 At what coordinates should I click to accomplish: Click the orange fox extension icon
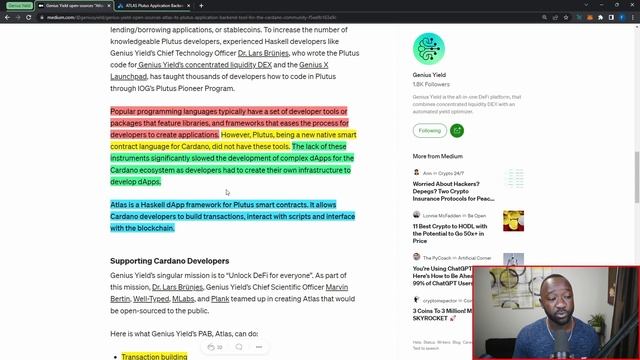pyautogui.click(x=590, y=18)
